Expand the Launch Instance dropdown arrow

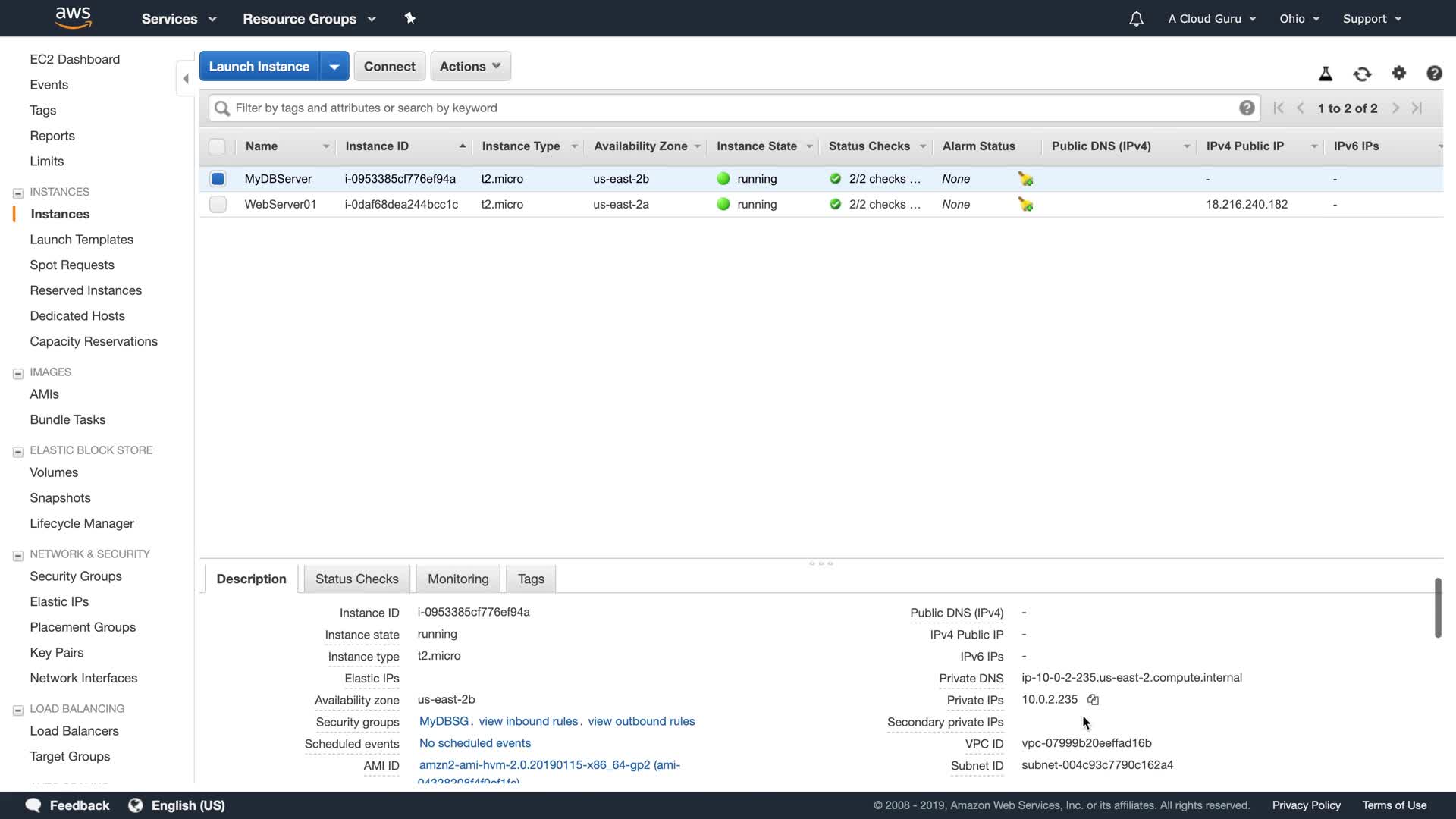tap(334, 67)
